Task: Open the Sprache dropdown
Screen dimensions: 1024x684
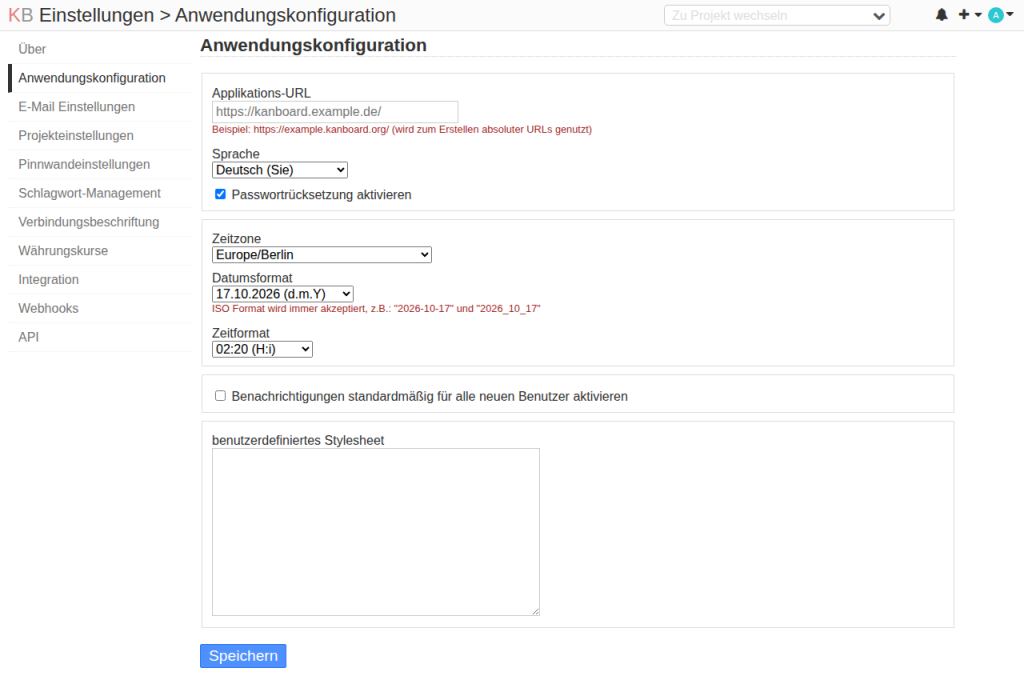Action: coord(280,170)
